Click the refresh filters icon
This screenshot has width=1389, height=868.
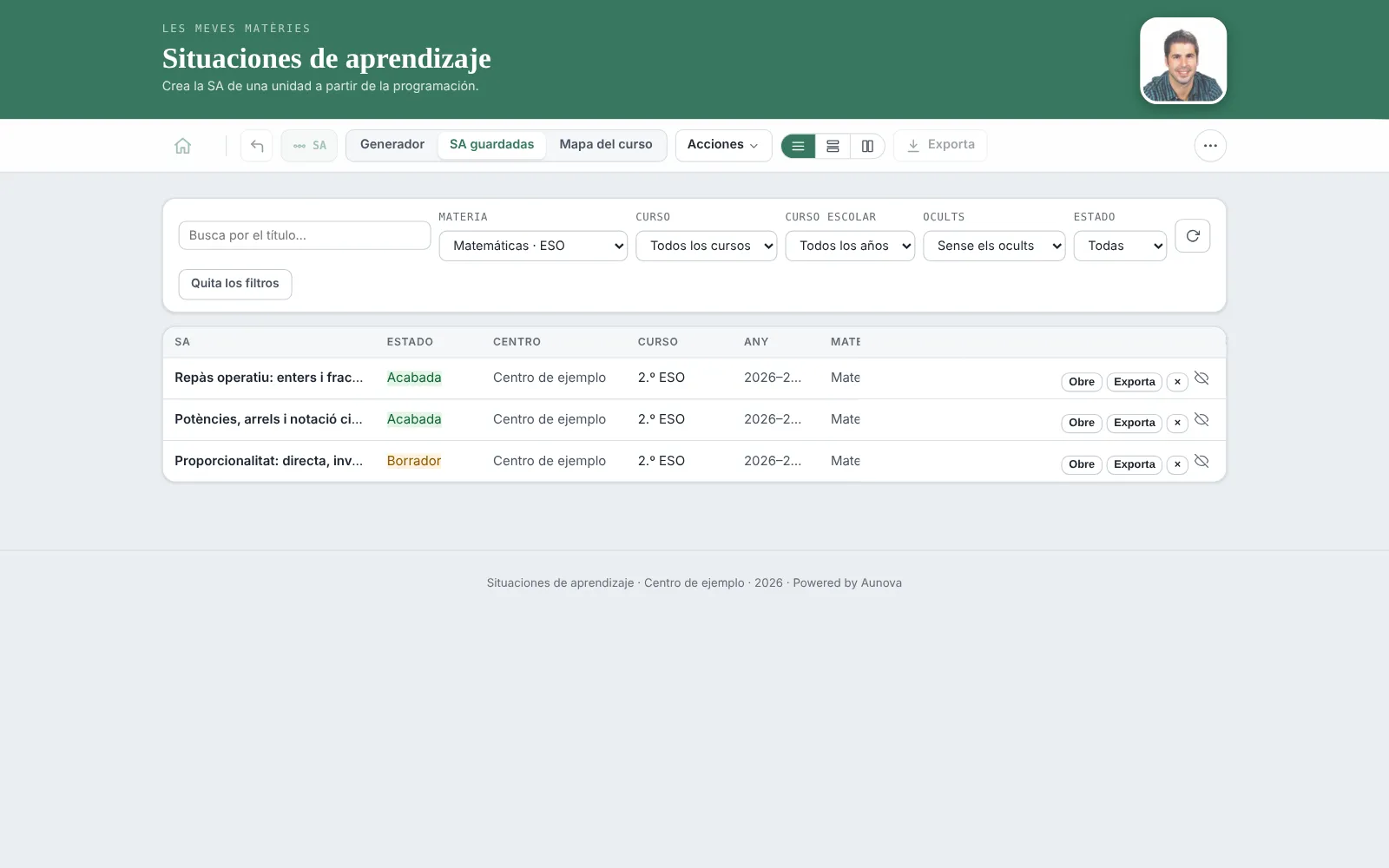(1193, 236)
